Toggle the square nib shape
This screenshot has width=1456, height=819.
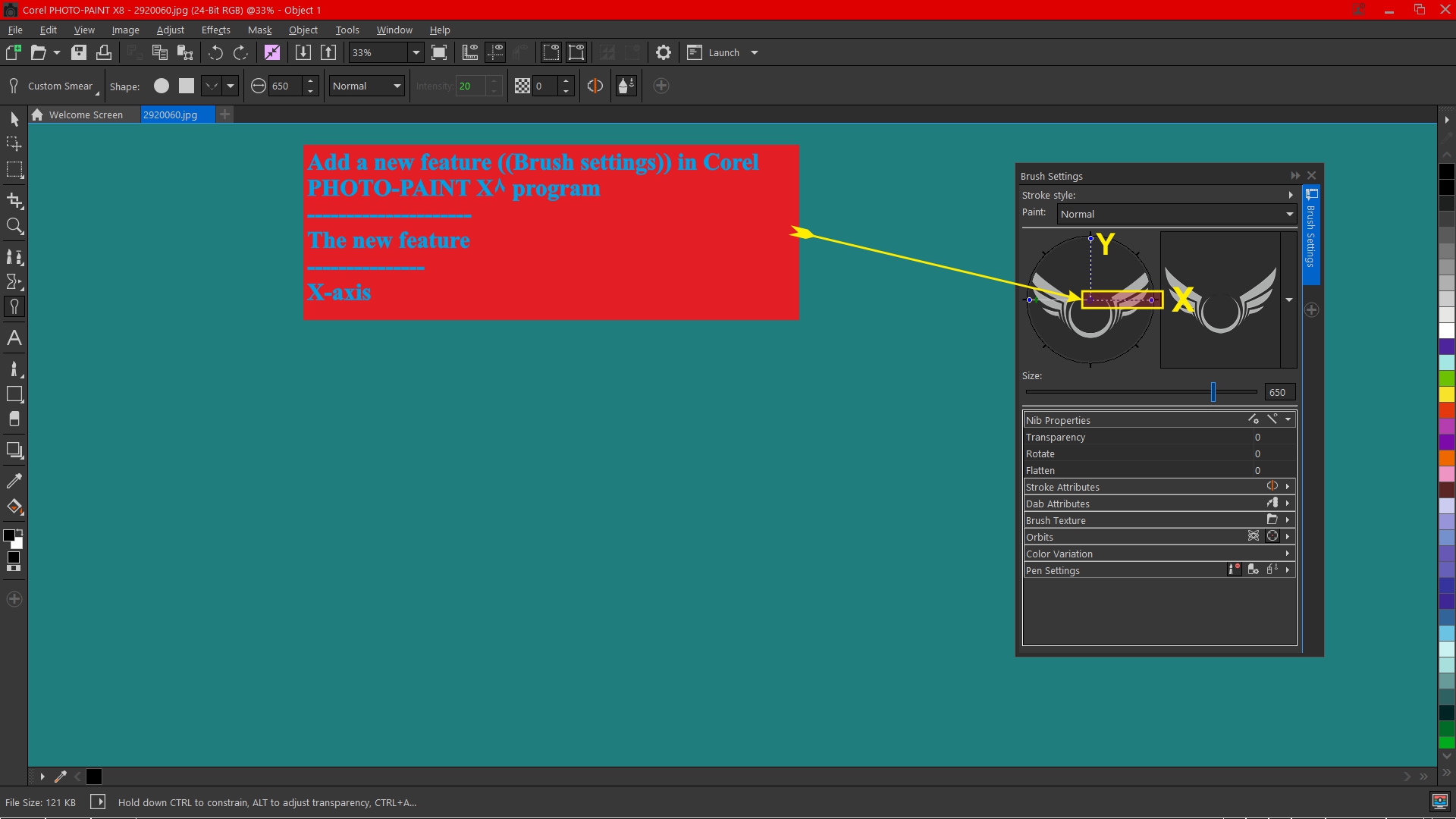tap(187, 86)
